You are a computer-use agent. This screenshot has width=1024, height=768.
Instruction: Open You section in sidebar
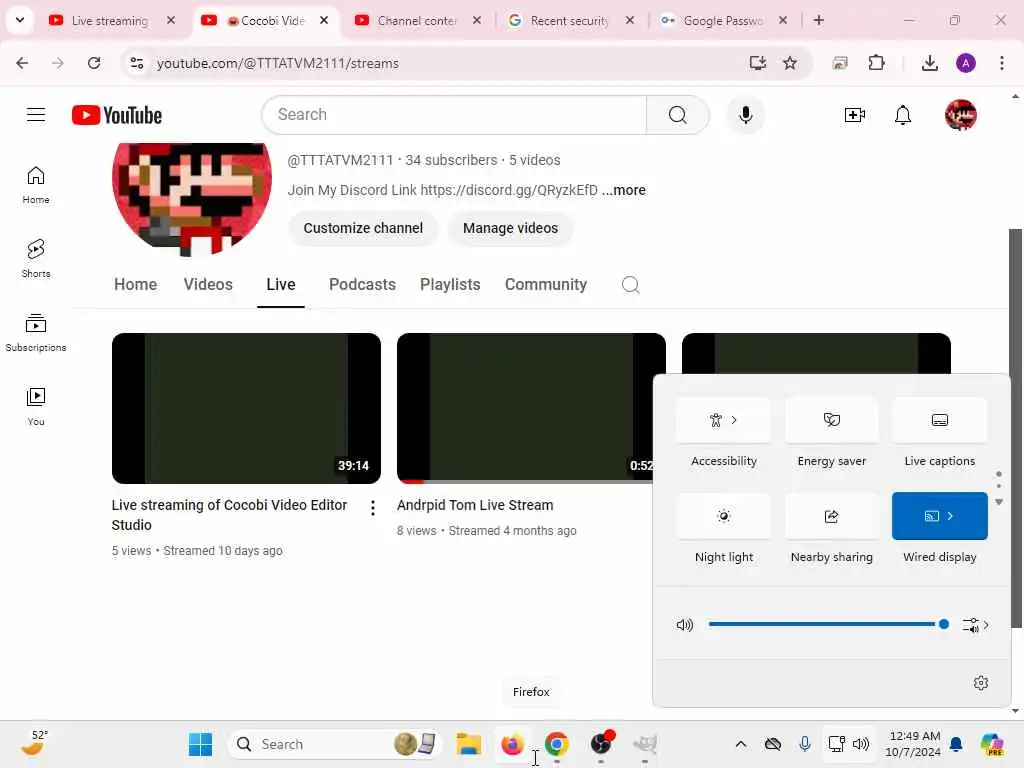pyautogui.click(x=36, y=406)
